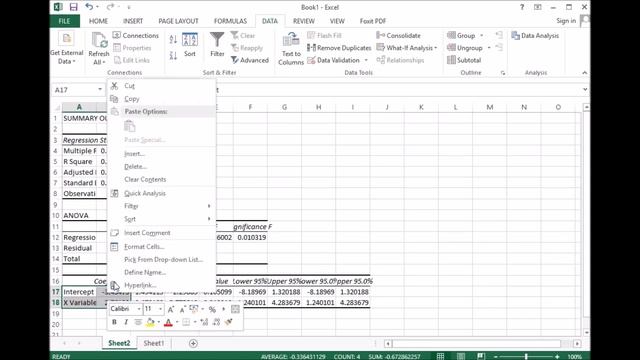The width and height of the screenshot is (640, 360).
Task: Switch to HOME ribbon tab
Action: point(98,21)
